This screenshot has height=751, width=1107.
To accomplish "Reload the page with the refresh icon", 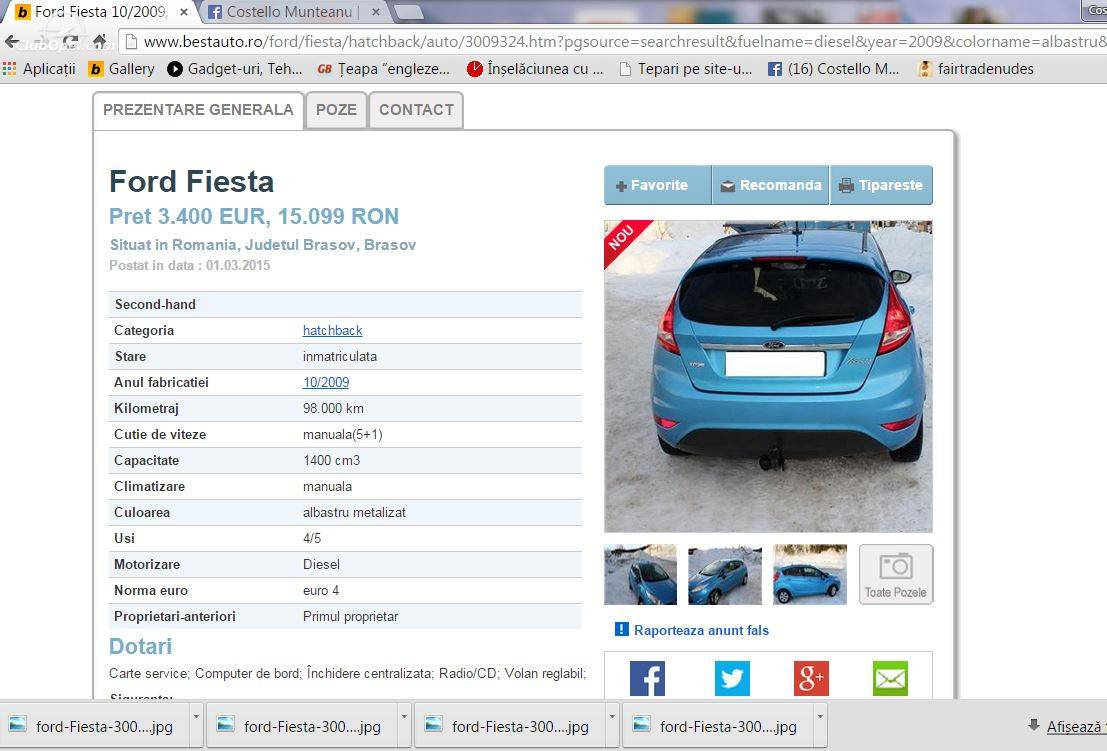I will coord(70,42).
